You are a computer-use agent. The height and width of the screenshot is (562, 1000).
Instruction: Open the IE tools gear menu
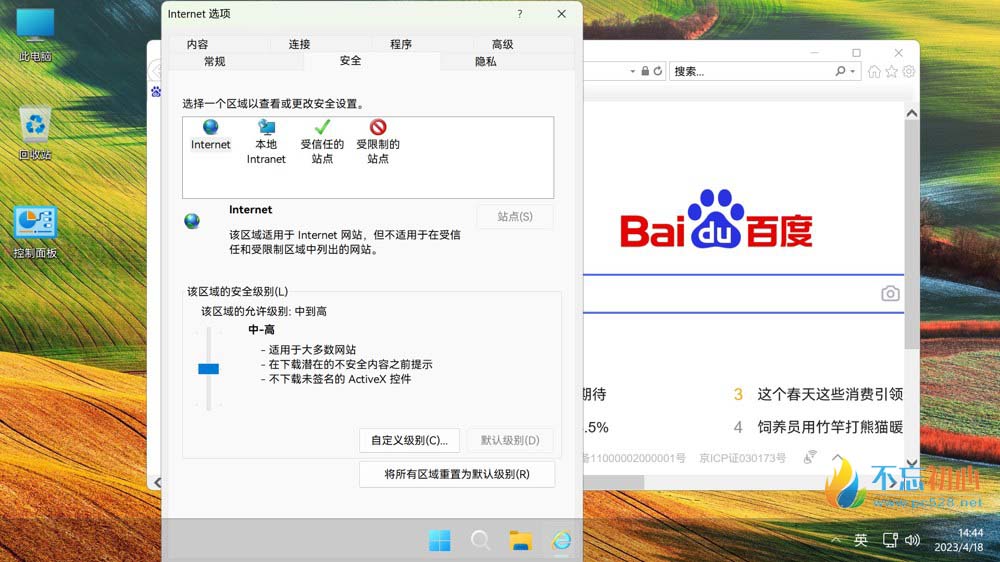[908, 72]
